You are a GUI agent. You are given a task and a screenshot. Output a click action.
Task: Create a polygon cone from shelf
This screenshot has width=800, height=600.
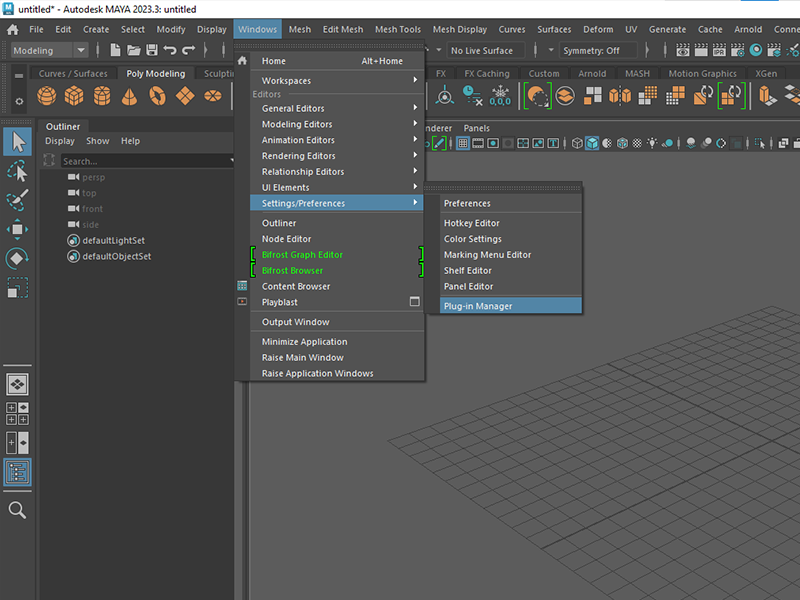click(130, 95)
